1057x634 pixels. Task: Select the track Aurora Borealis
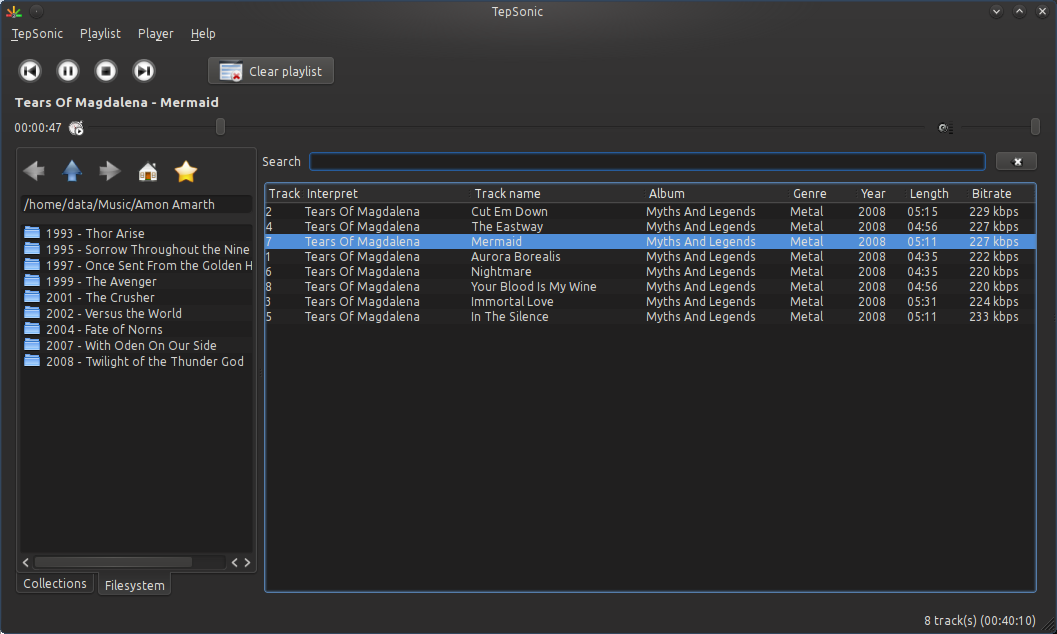click(x=651, y=257)
